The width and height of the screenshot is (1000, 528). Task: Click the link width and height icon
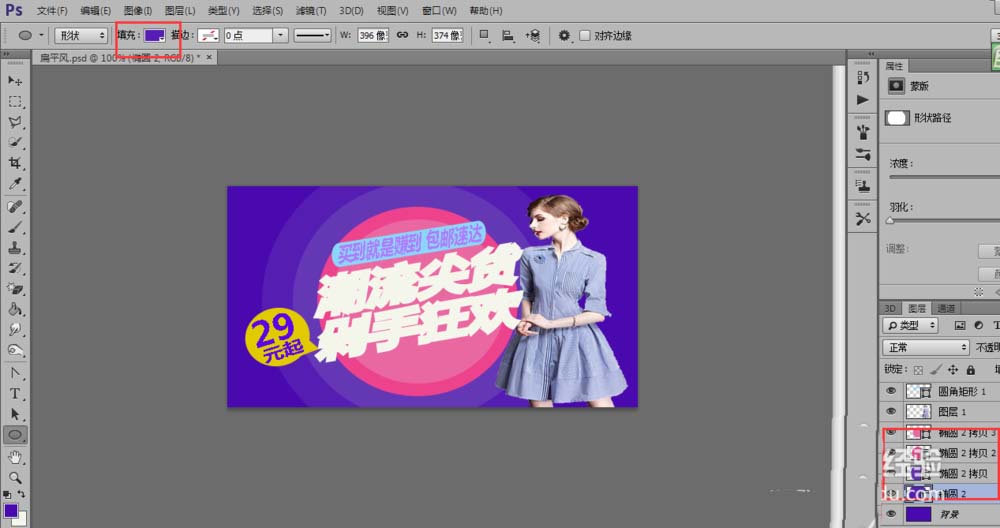click(402, 35)
